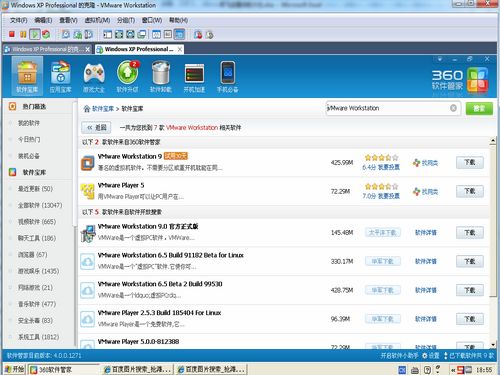Click the yellow suspend (pause) toolbar button

point(23,34)
